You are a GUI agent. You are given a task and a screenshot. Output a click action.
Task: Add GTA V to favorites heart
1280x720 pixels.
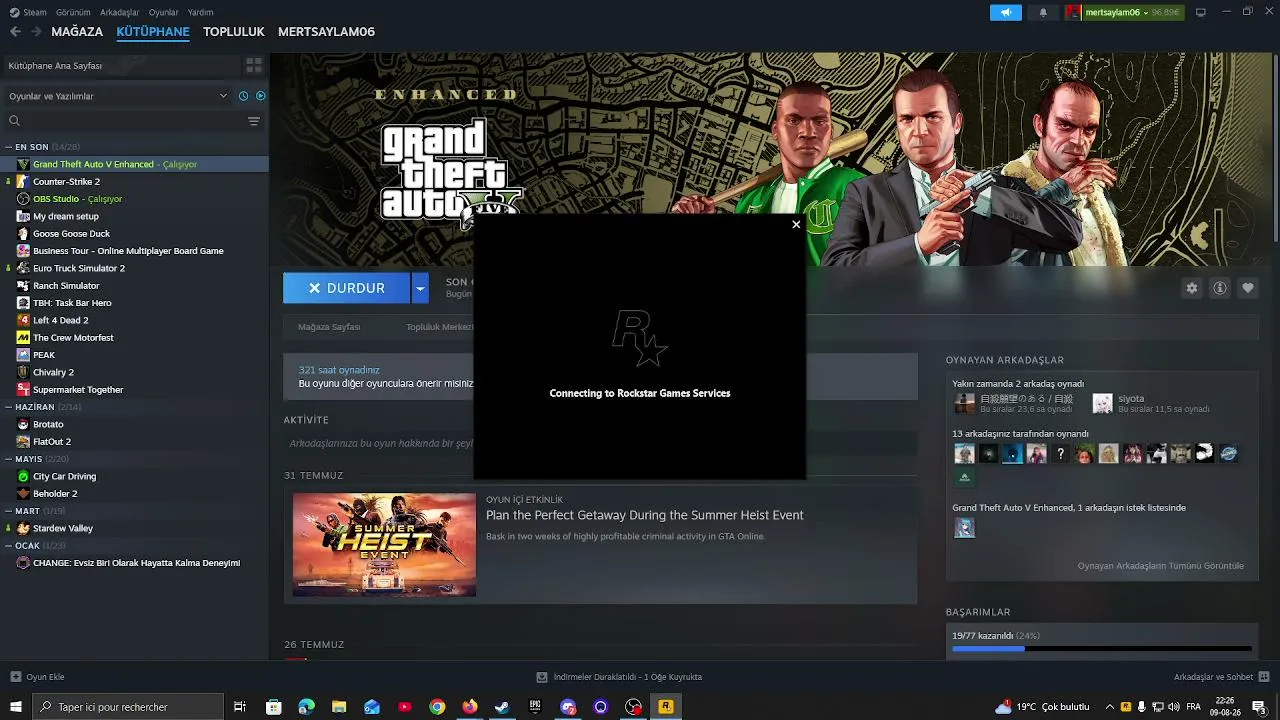point(1248,288)
